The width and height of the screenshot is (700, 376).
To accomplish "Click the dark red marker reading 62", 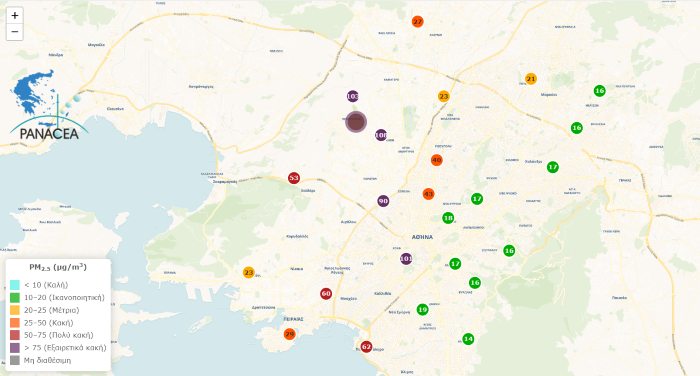I will tap(366, 347).
